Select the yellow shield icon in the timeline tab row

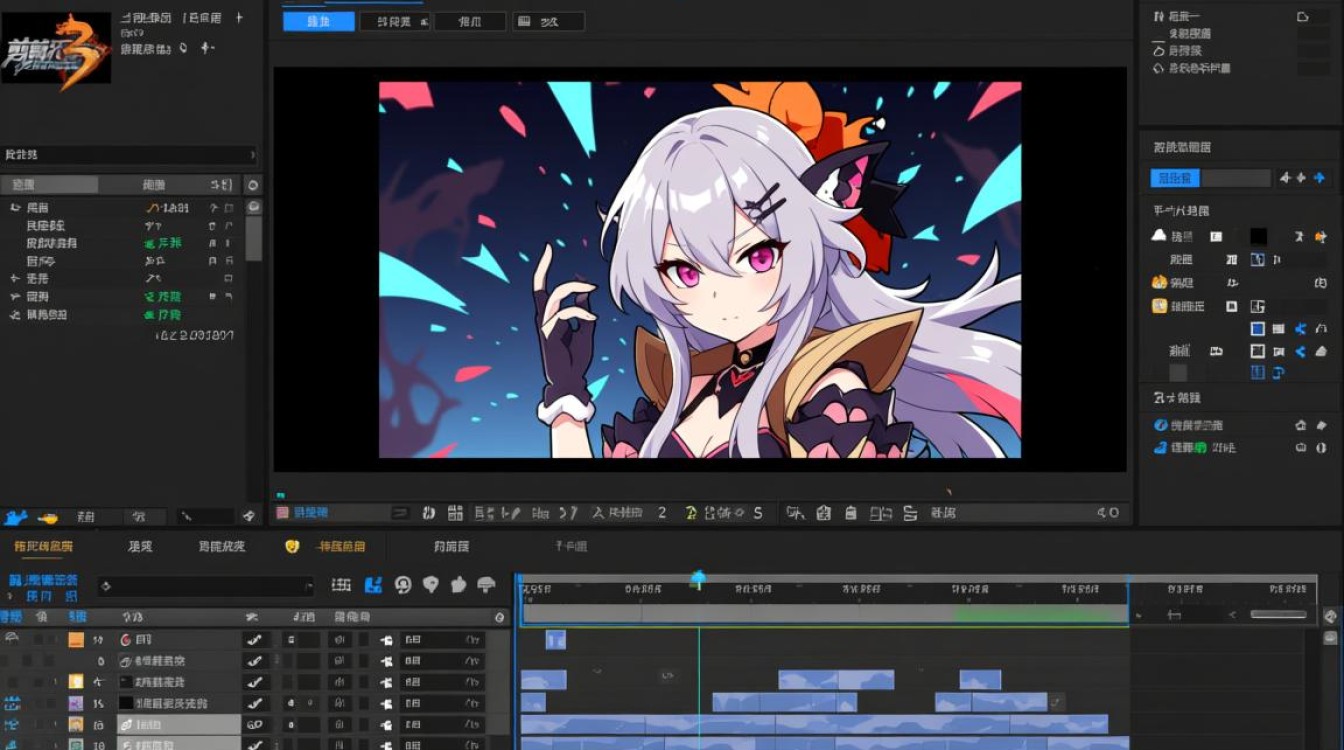(x=292, y=546)
